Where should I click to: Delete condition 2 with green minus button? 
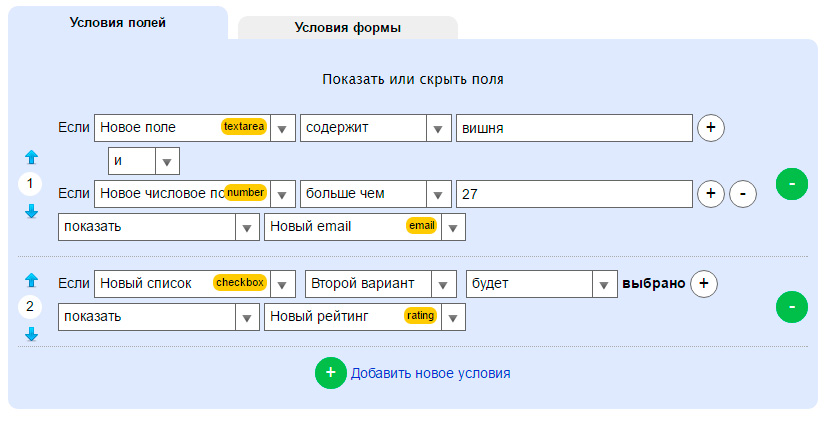[791, 307]
